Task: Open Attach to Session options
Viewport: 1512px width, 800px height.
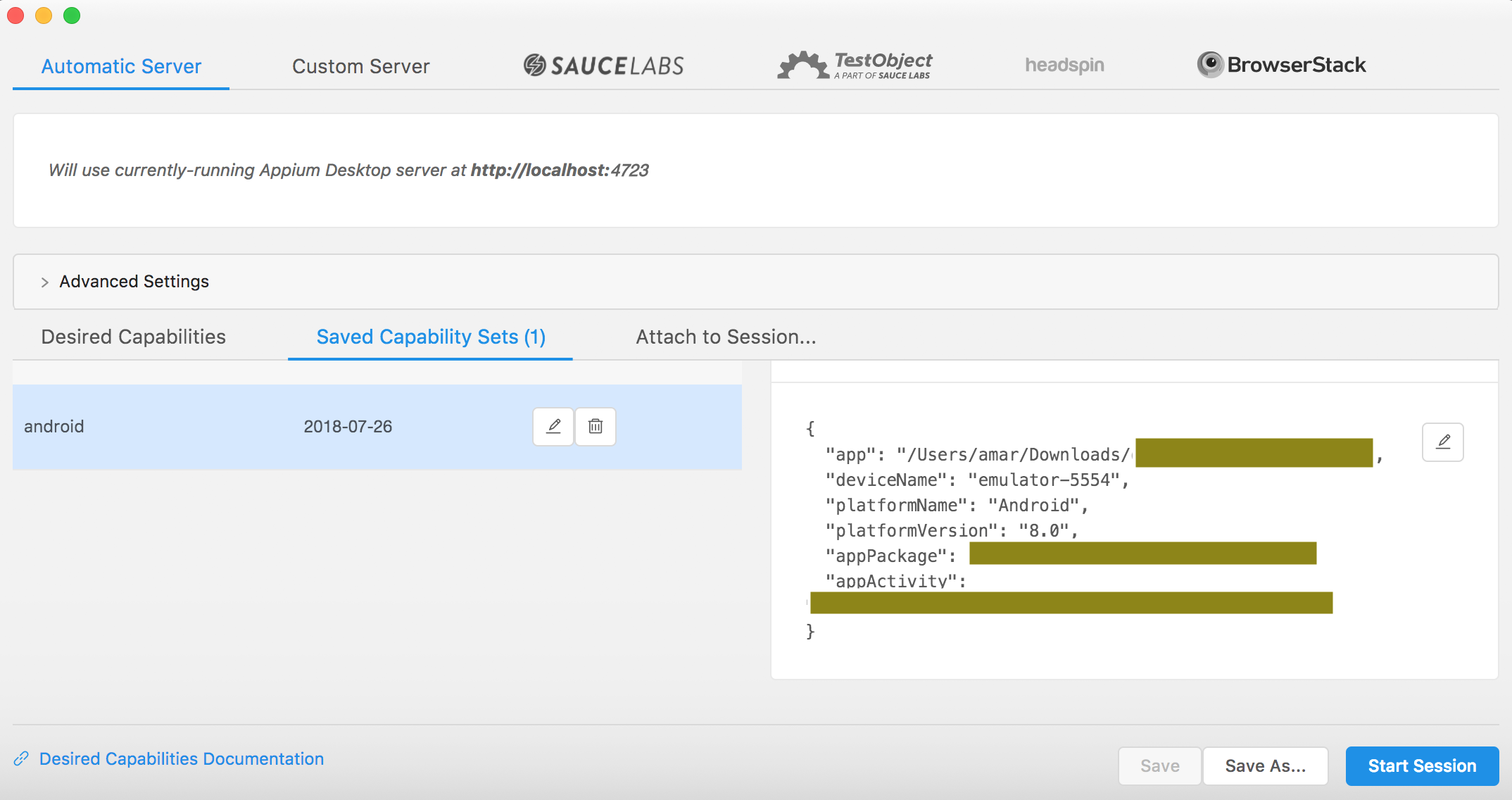Action: [x=726, y=337]
